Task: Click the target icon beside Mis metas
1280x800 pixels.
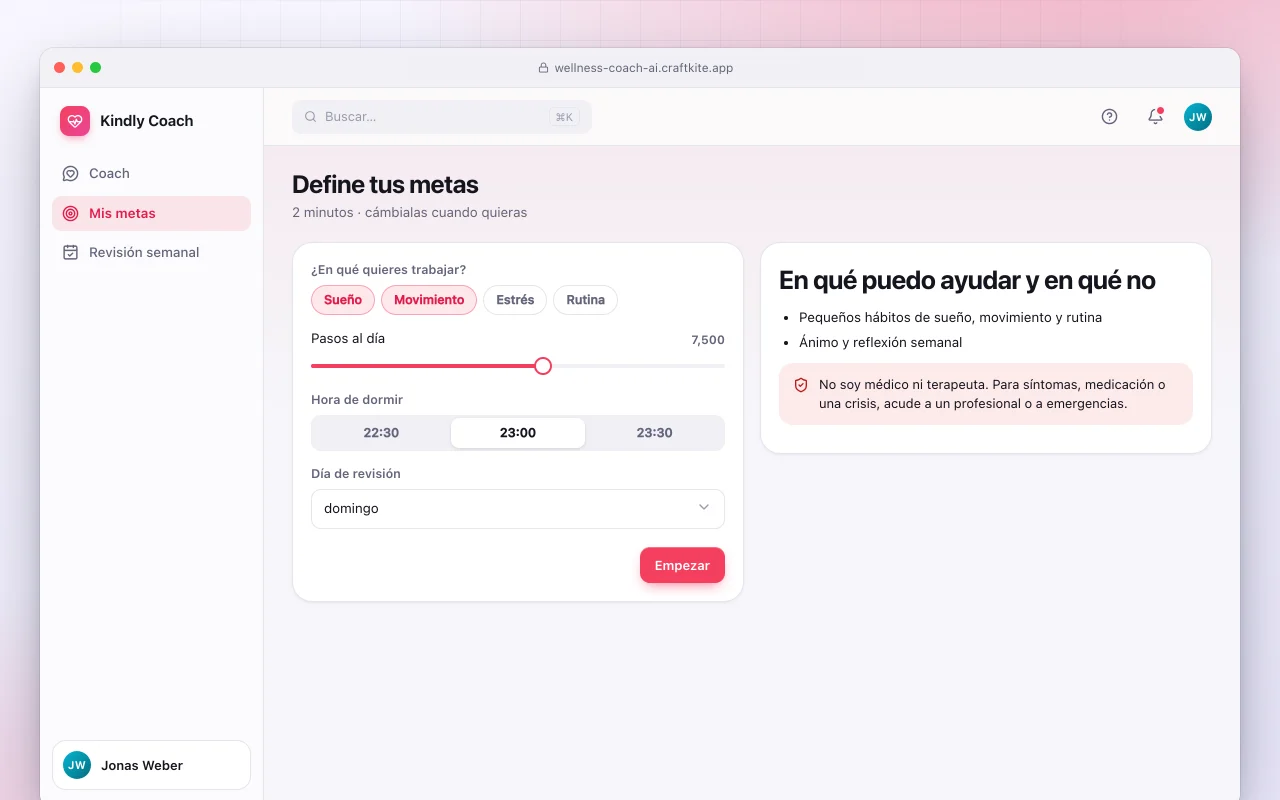Action: click(x=70, y=213)
